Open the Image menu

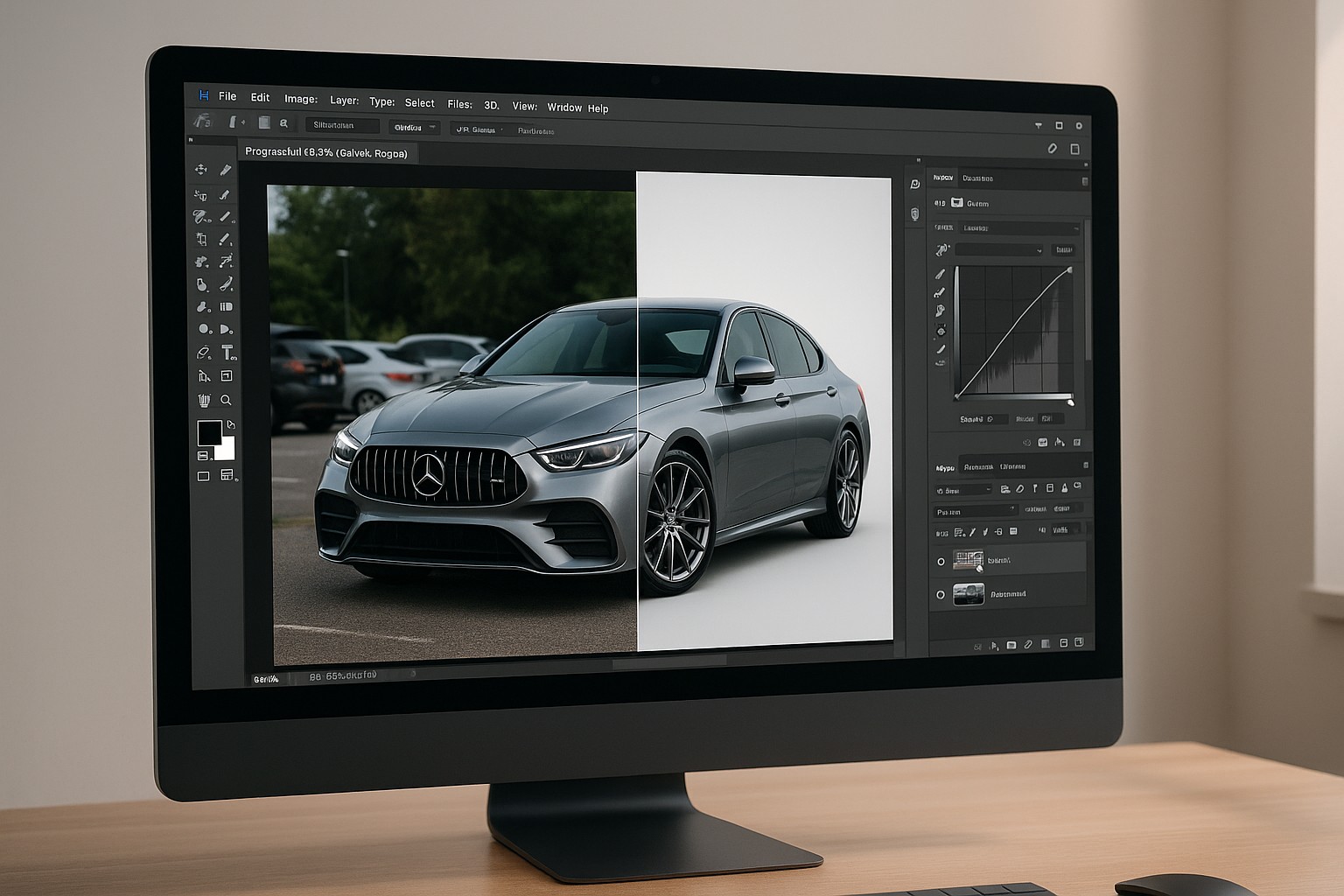point(300,99)
